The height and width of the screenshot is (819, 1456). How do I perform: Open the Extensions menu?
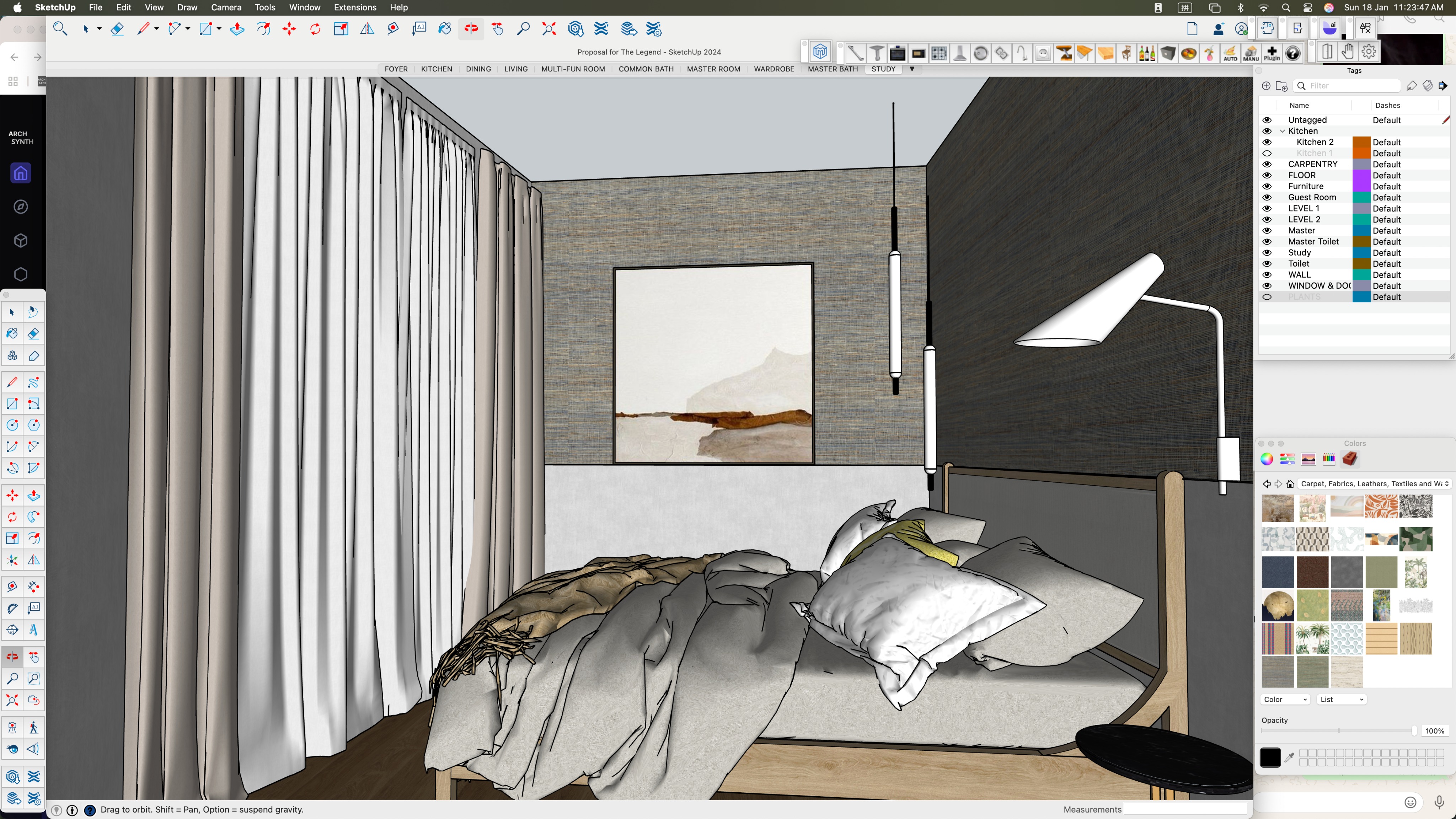pyautogui.click(x=354, y=7)
